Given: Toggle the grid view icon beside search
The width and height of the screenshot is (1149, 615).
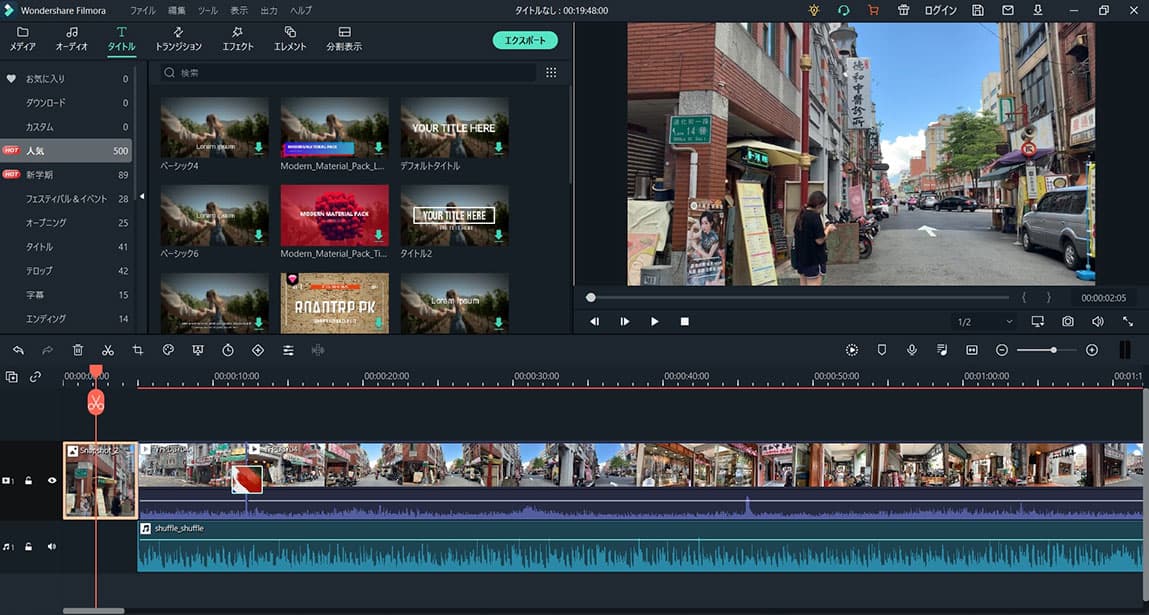Looking at the screenshot, I should tap(551, 73).
